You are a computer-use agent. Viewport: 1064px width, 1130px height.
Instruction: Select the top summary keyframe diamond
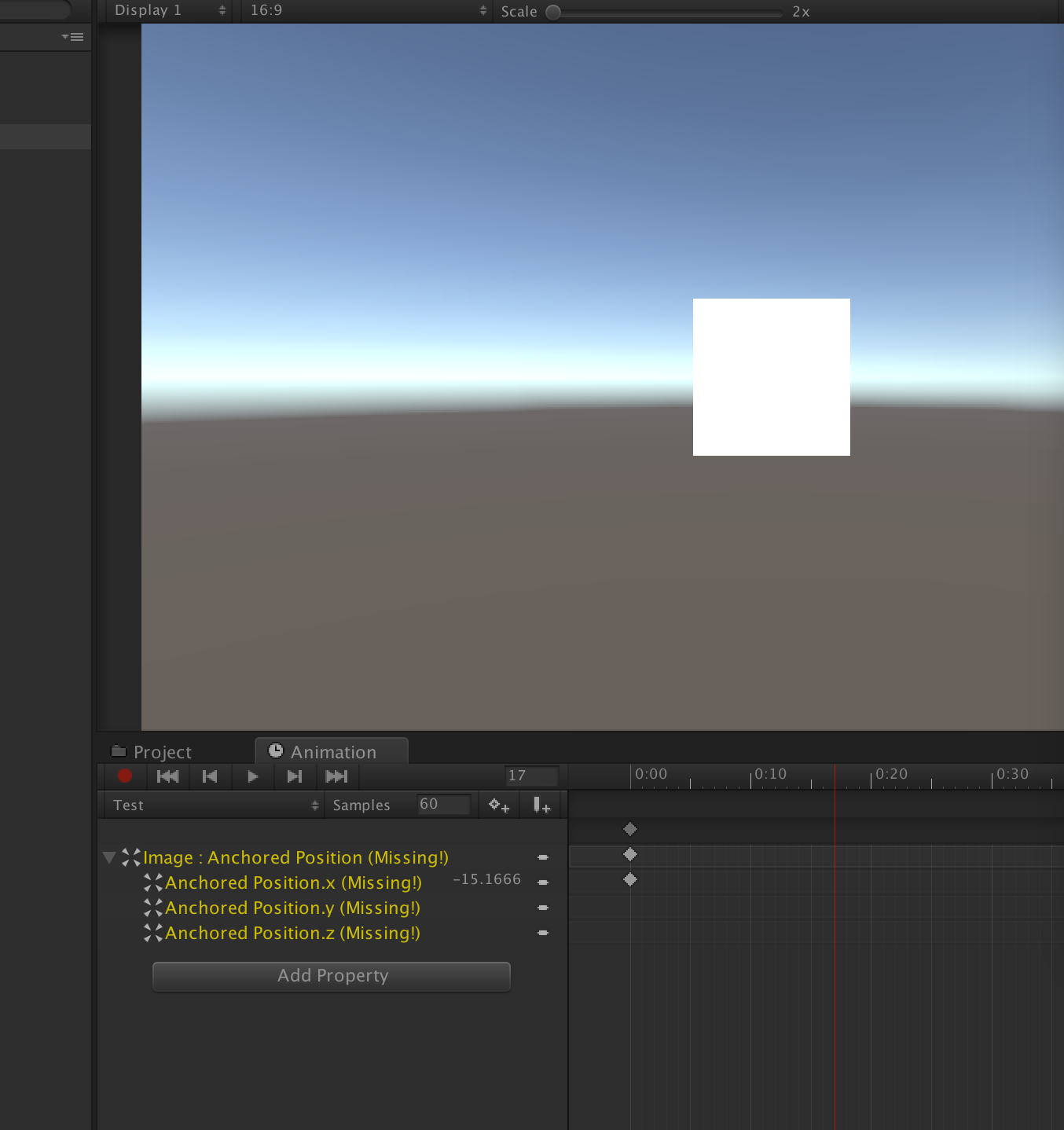(x=630, y=829)
